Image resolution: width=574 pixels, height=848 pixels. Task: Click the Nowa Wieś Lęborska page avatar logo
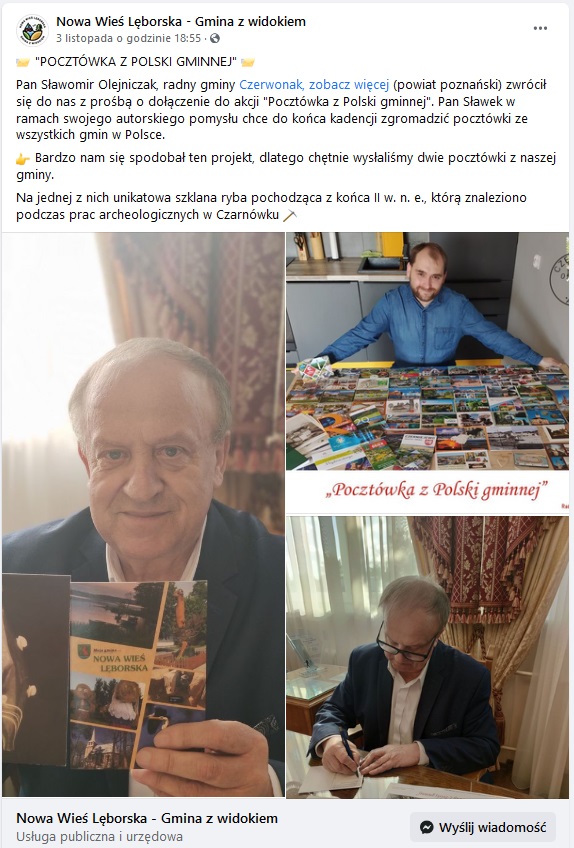[x=32, y=30]
